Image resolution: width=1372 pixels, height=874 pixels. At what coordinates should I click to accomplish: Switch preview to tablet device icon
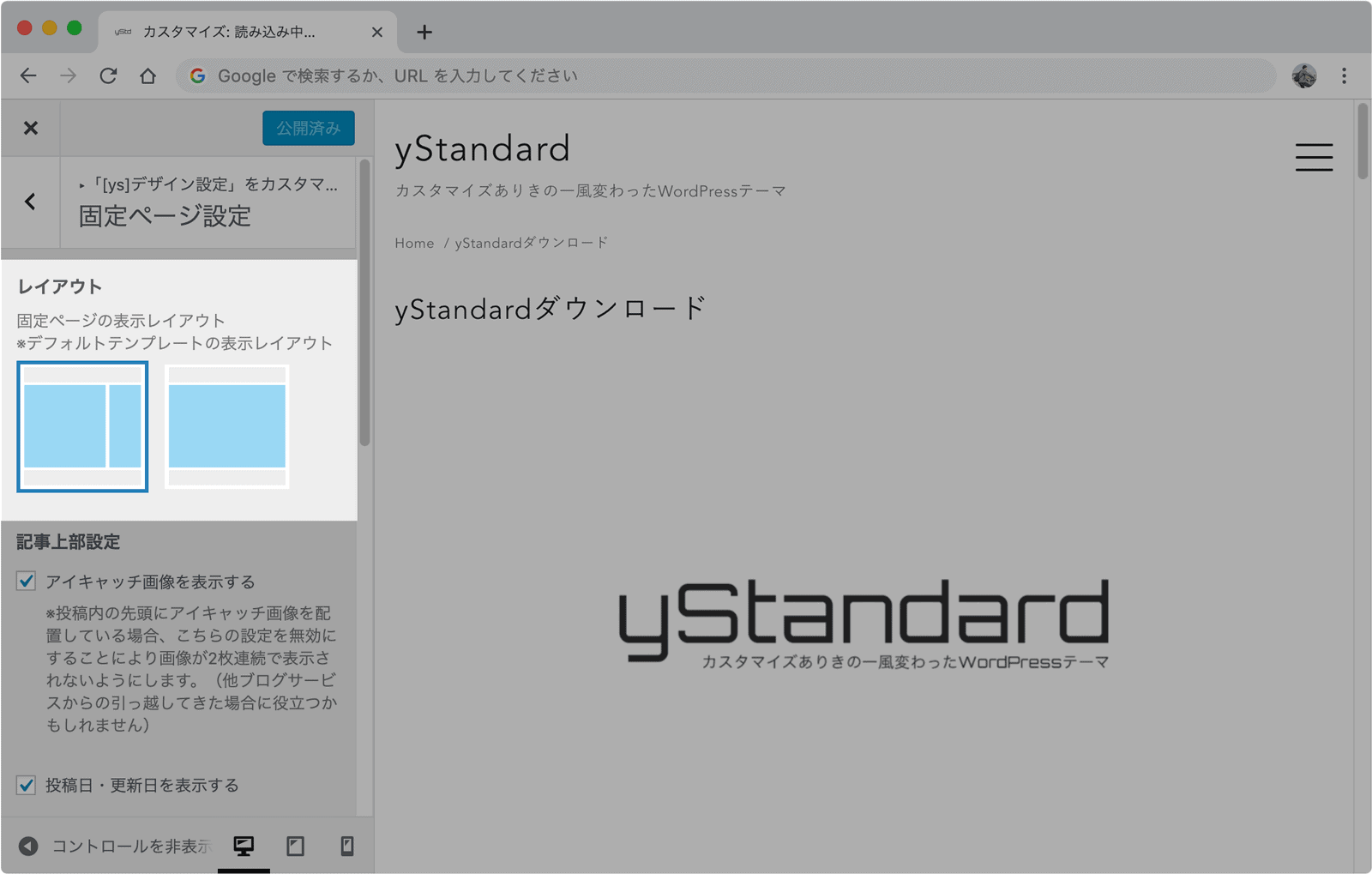tap(295, 847)
